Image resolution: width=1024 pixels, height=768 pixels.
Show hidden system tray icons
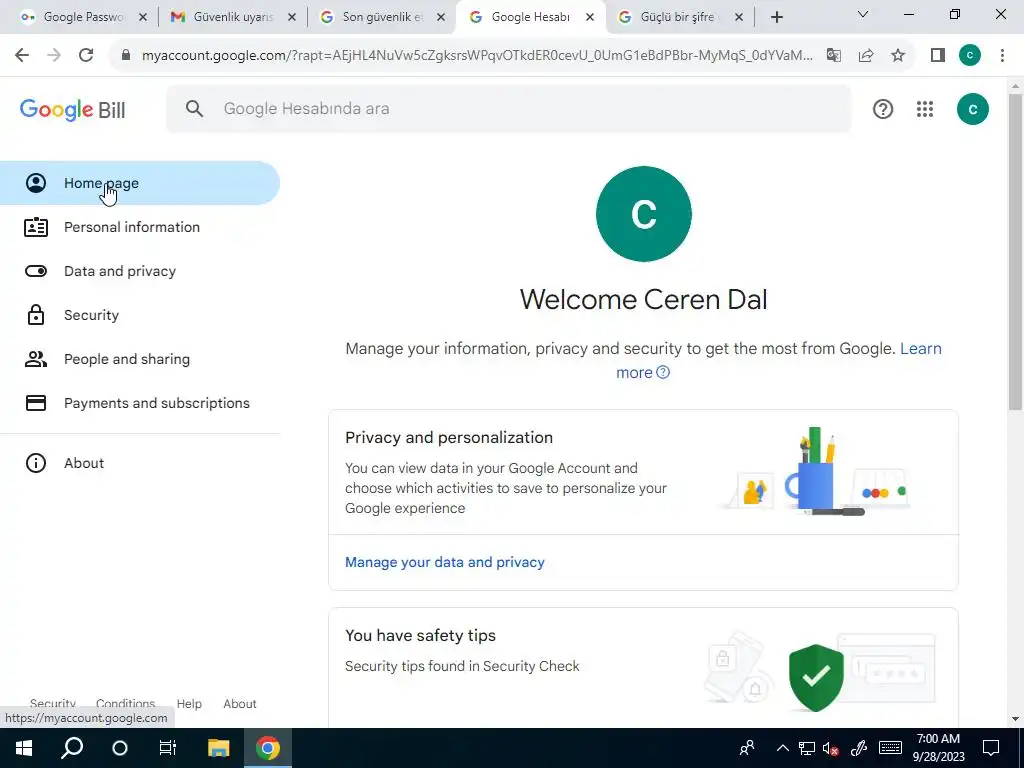point(782,748)
